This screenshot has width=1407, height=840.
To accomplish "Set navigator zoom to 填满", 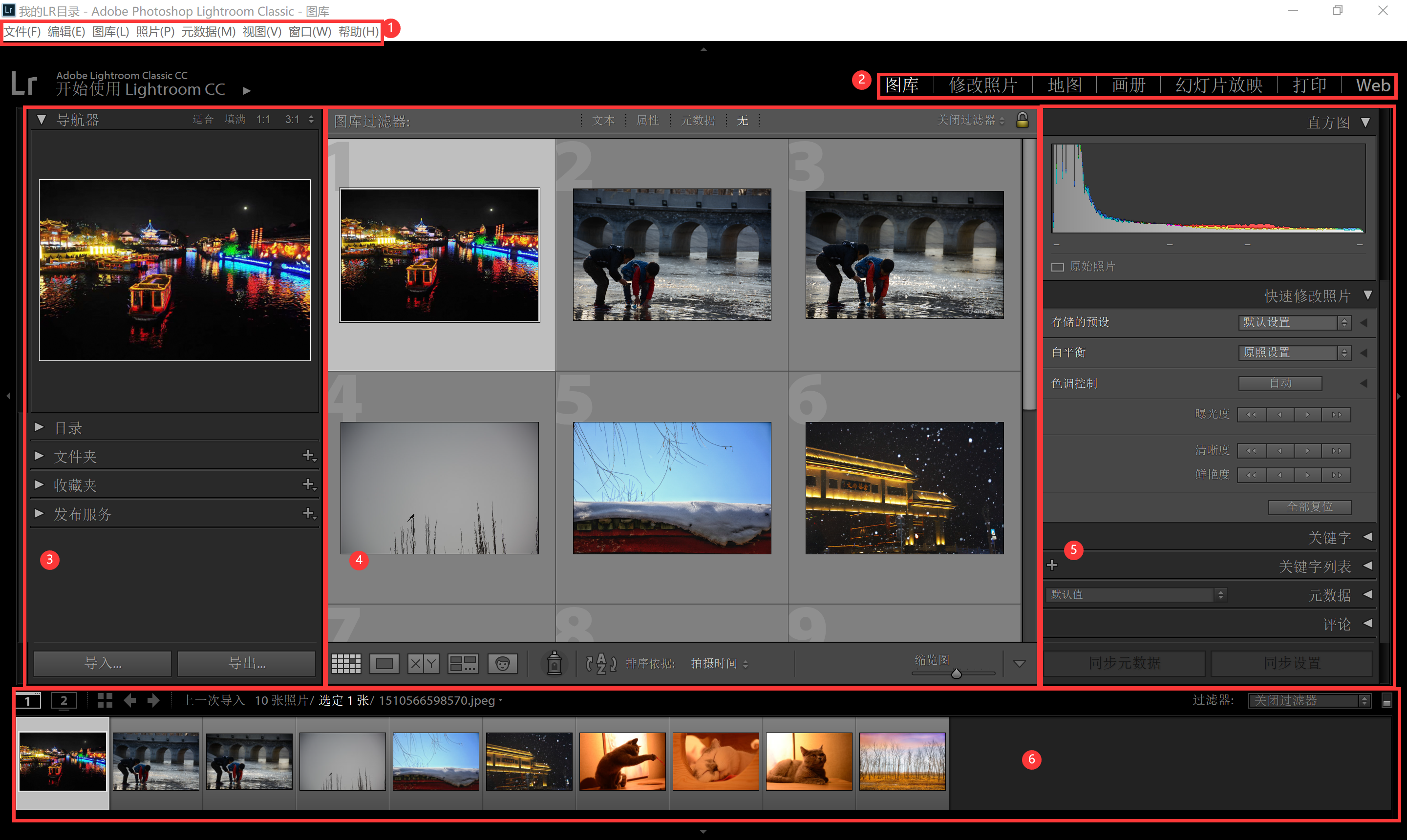I will tap(235, 120).
